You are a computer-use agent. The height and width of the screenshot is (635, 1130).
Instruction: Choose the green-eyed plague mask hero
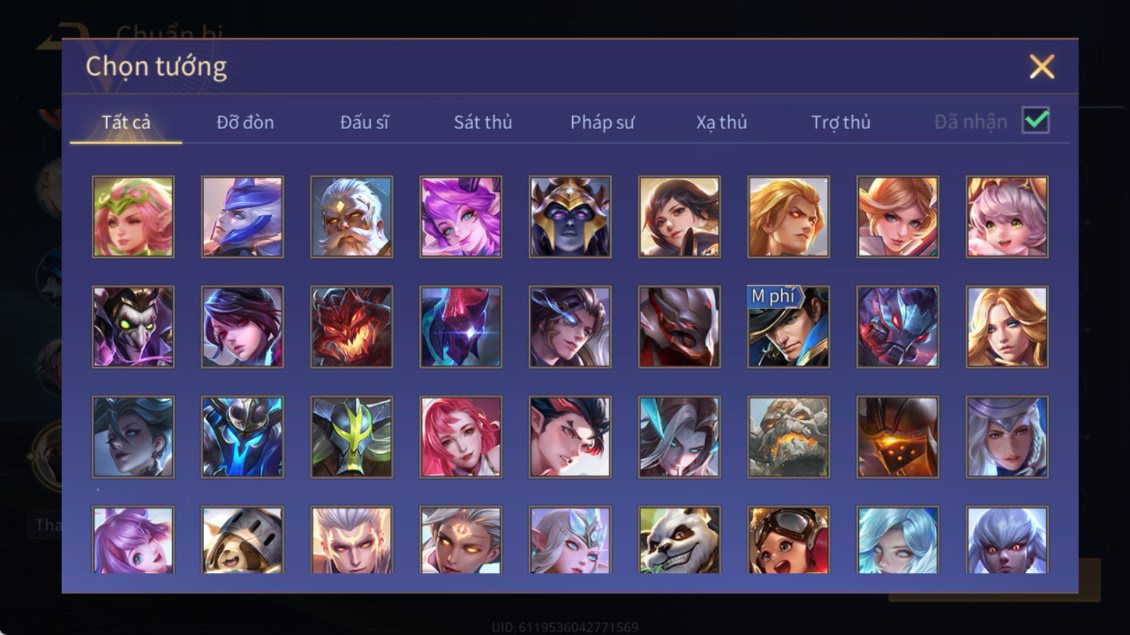[x=133, y=327]
